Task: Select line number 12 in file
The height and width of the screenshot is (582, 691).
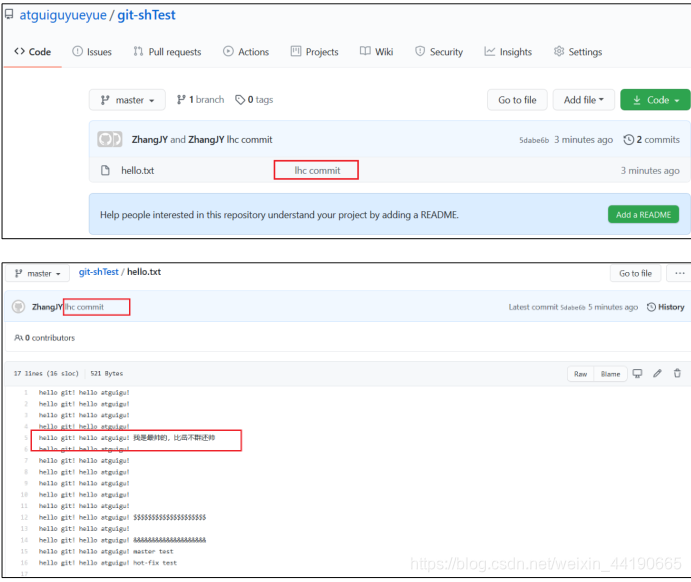Action: (24, 517)
